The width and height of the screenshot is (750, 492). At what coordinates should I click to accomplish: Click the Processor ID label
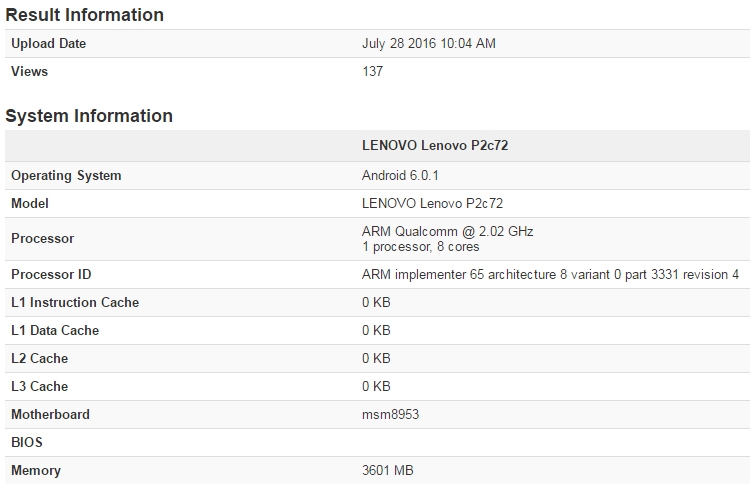tap(51, 274)
